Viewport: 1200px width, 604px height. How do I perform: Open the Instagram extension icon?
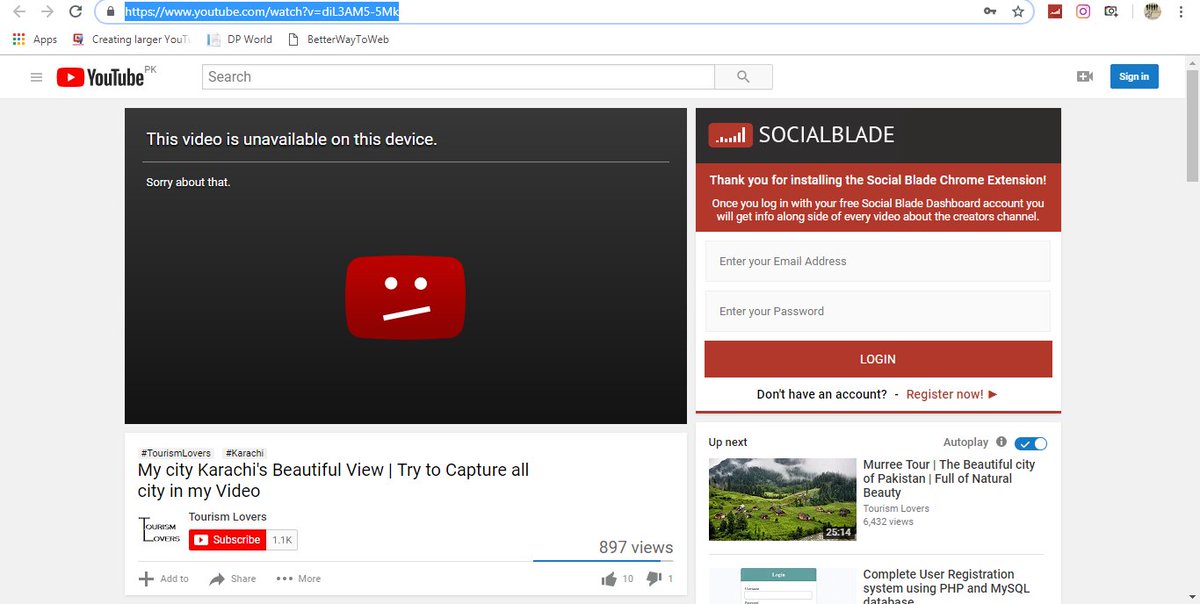click(1083, 12)
